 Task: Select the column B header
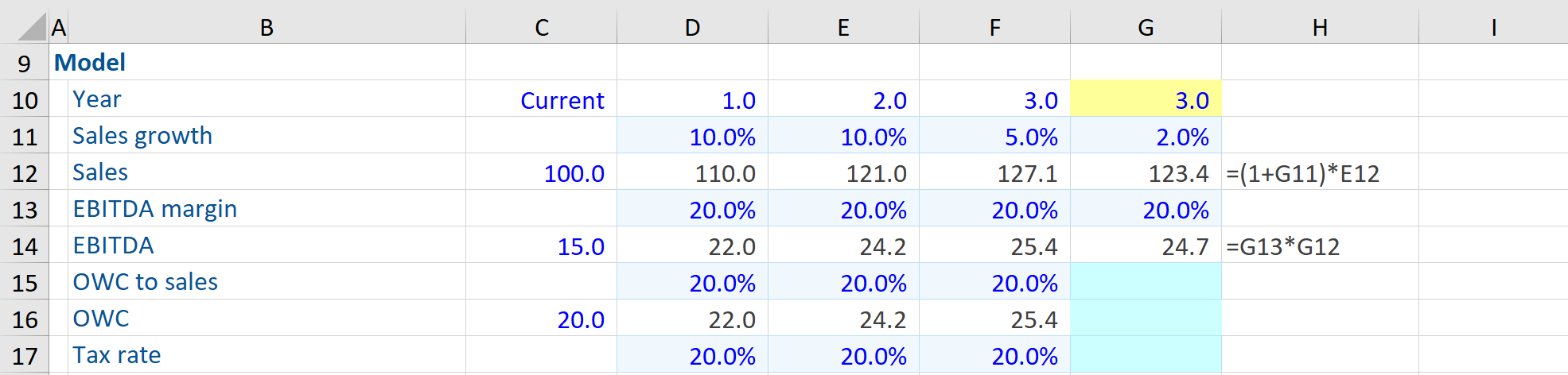click(x=267, y=28)
